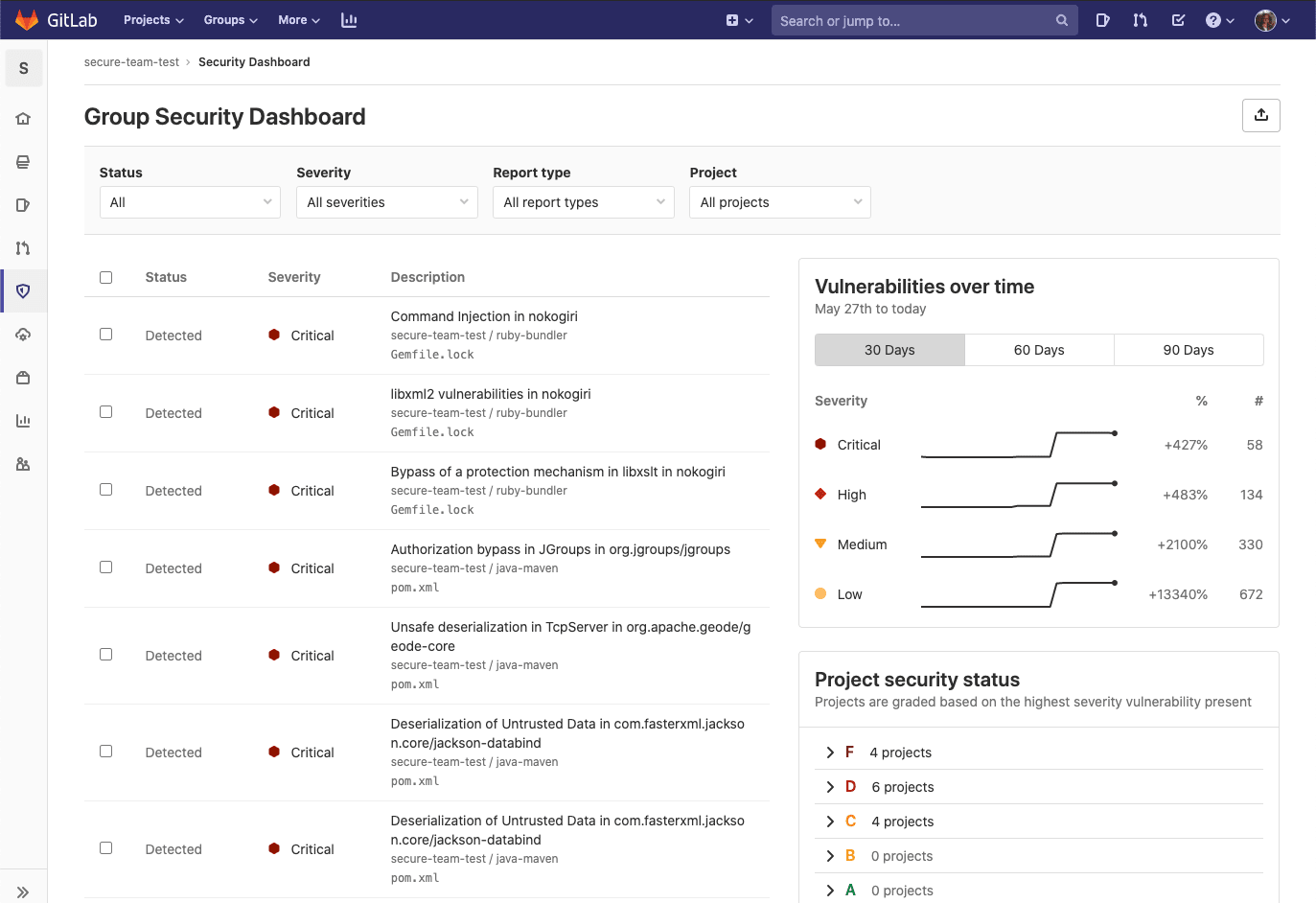This screenshot has width=1316, height=903.
Task: Click the export report icon on the dashboard
Action: click(1260, 115)
